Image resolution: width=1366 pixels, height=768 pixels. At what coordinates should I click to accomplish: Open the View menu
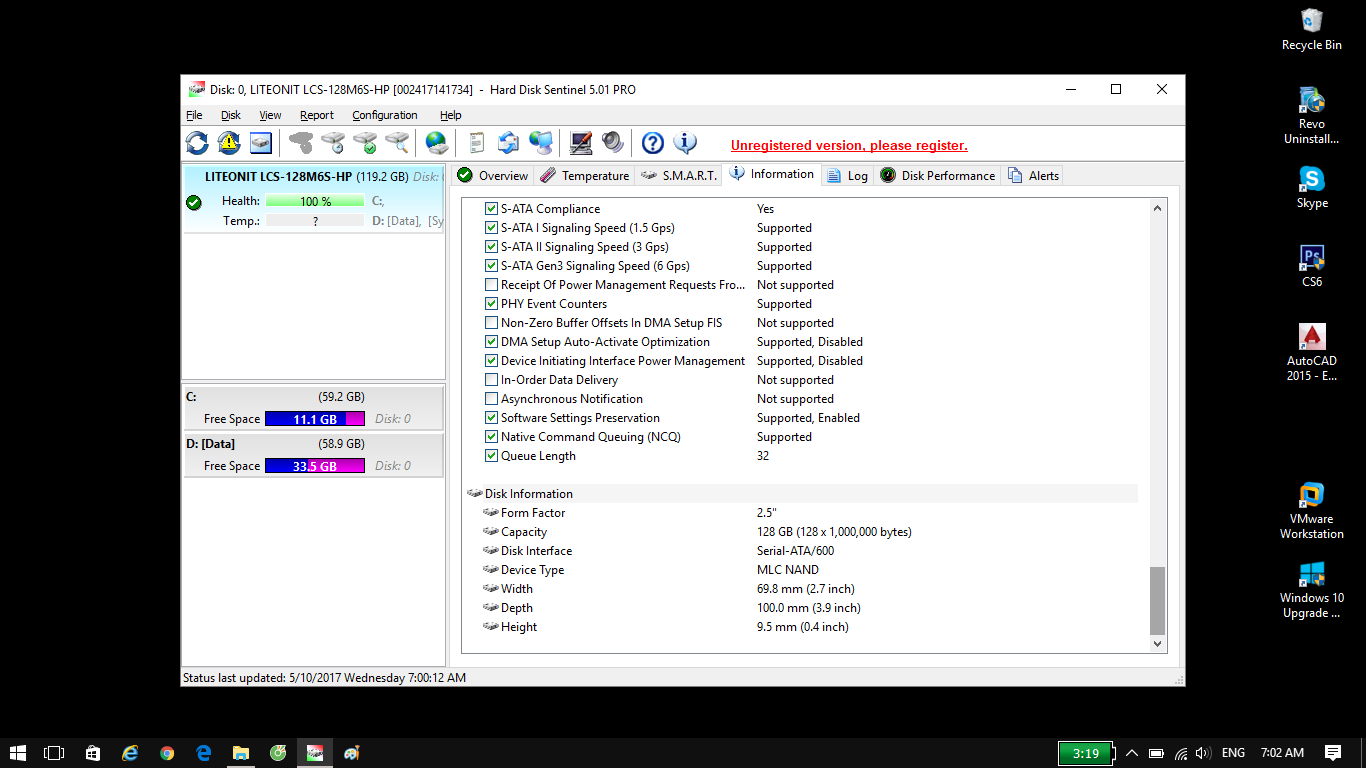pyautogui.click(x=270, y=115)
